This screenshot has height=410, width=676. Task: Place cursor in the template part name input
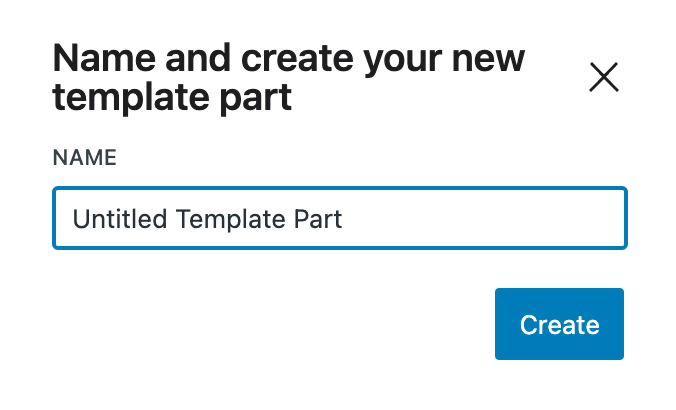339,218
